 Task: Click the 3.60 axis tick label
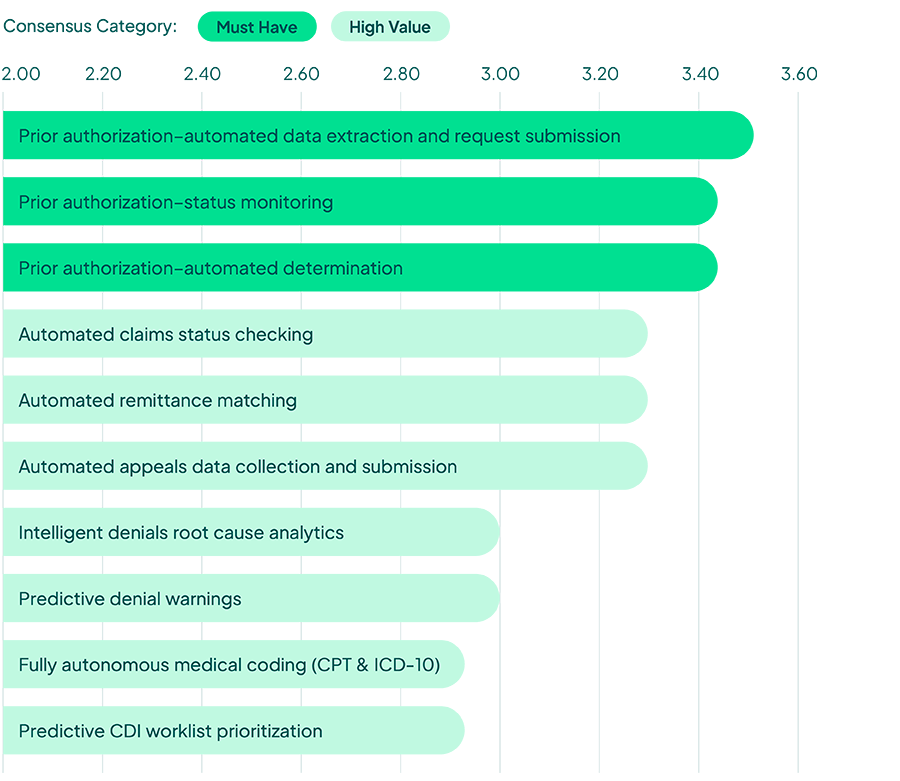[x=799, y=74]
